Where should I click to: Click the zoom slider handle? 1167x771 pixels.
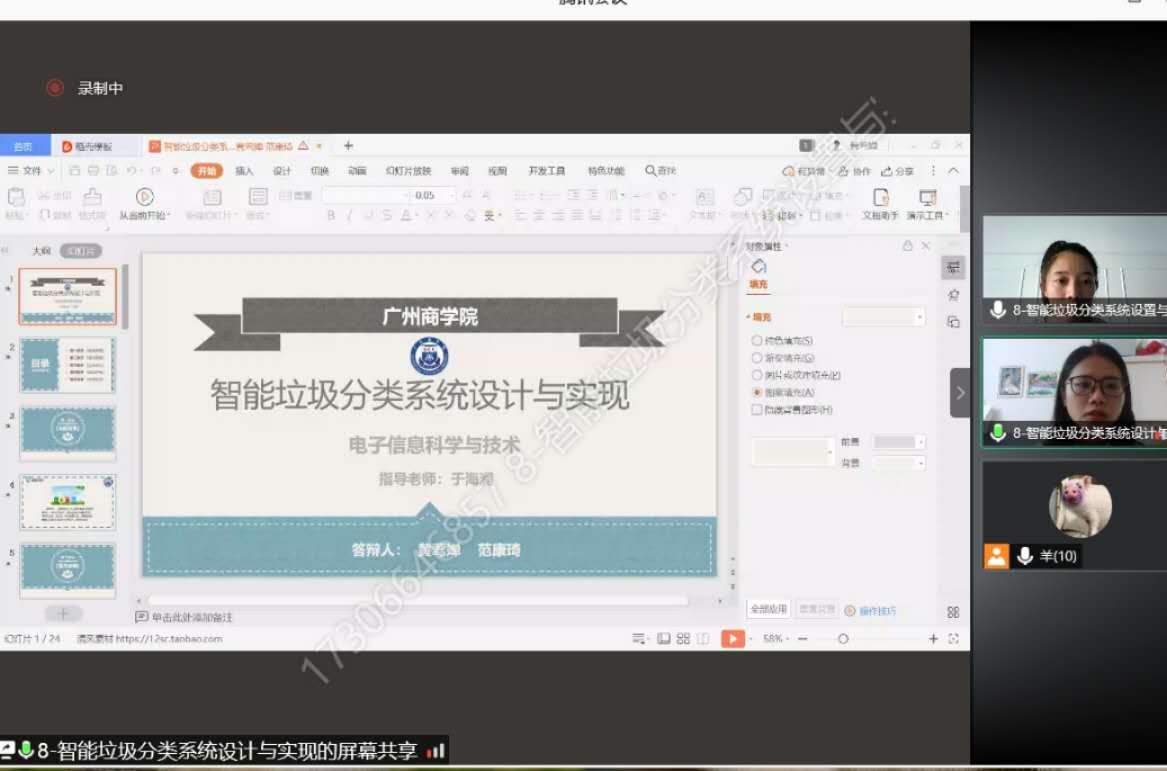pyautogui.click(x=843, y=639)
